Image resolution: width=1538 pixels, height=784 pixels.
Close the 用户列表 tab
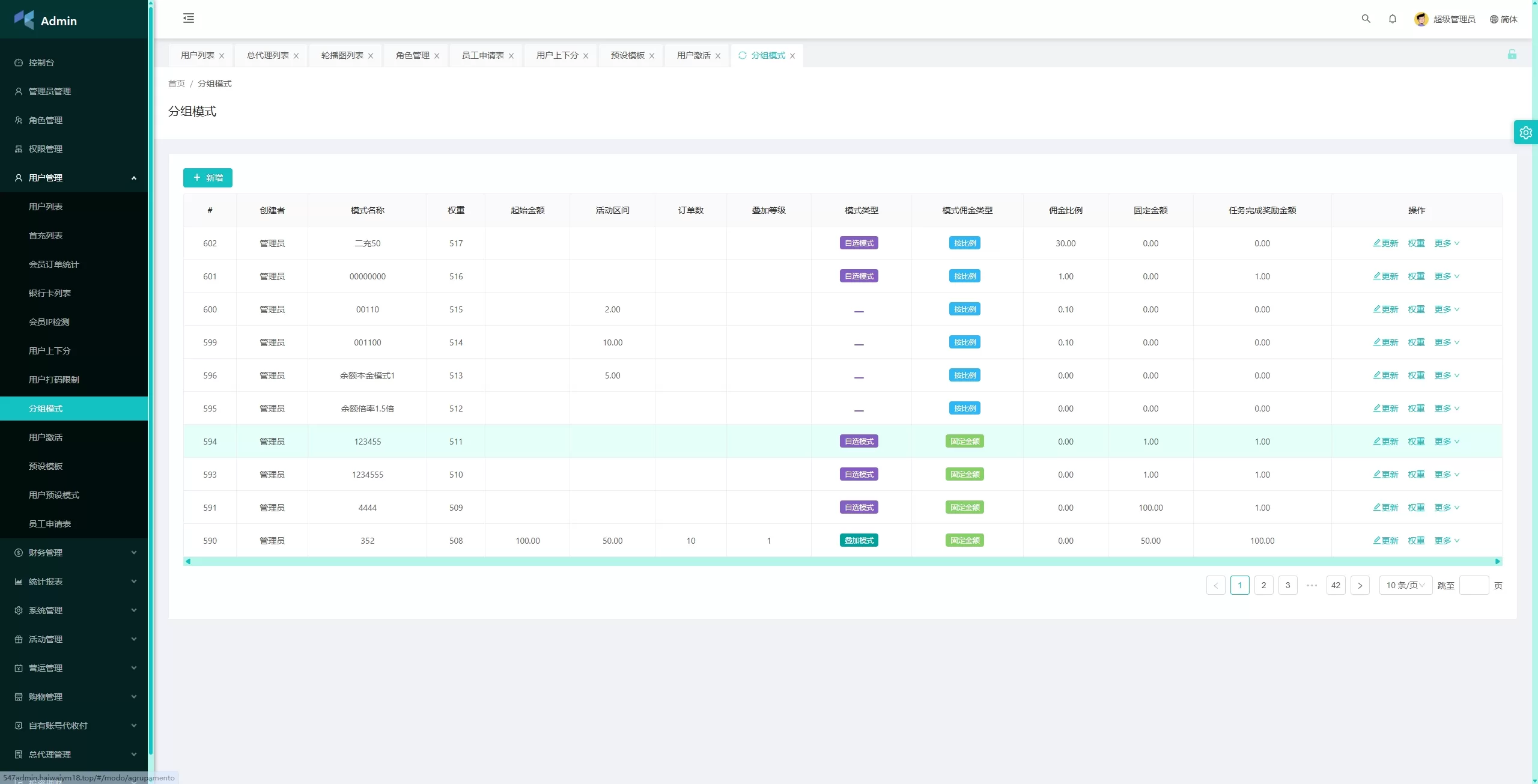click(222, 56)
